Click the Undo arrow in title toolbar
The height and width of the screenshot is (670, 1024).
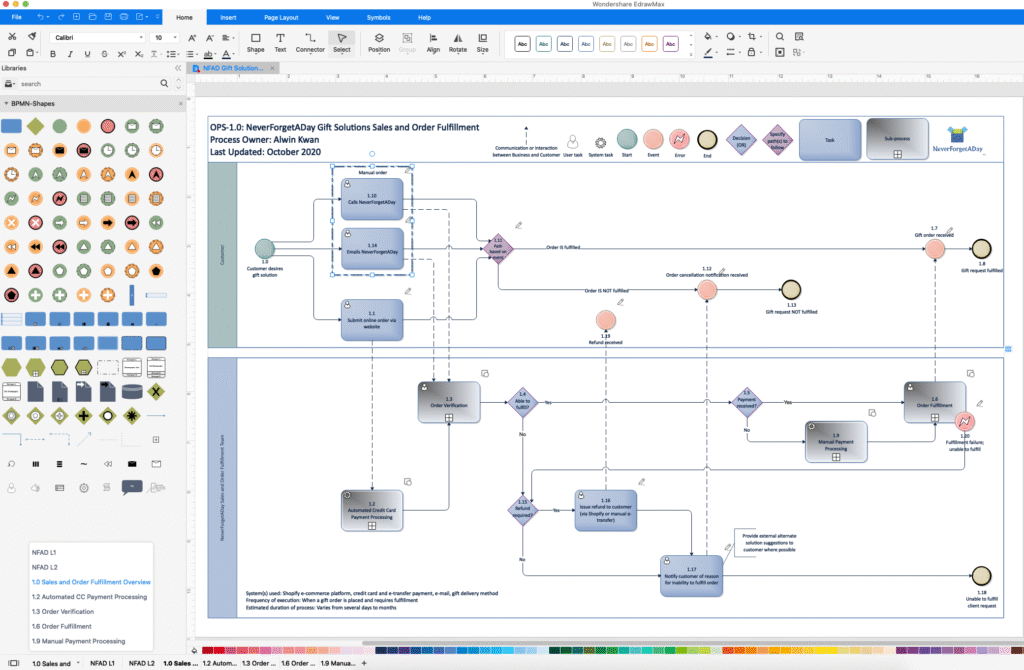pyautogui.click(x=42, y=17)
